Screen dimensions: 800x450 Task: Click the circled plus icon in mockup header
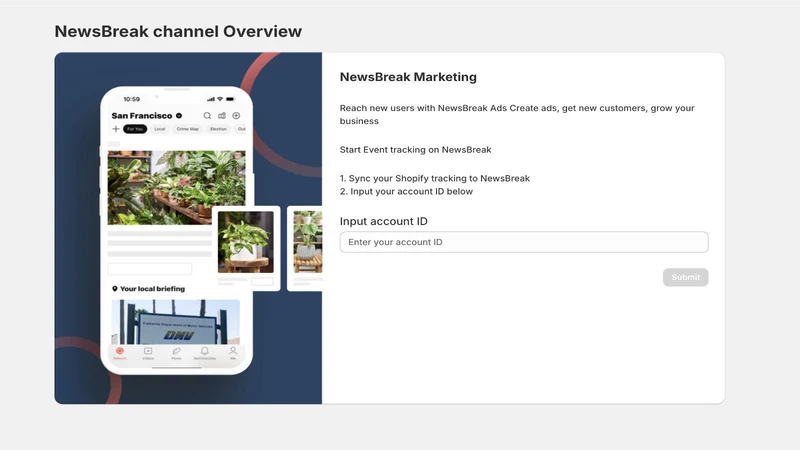[236, 116]
